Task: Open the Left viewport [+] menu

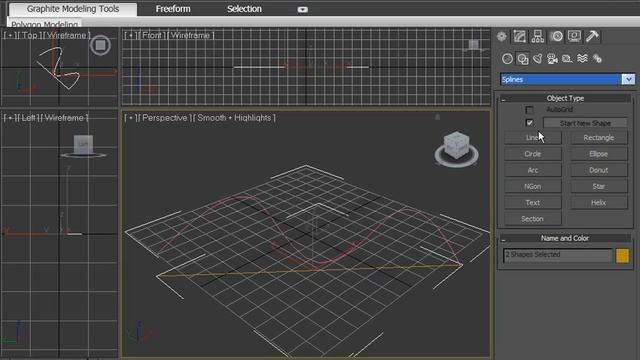Action: (11, 118)
